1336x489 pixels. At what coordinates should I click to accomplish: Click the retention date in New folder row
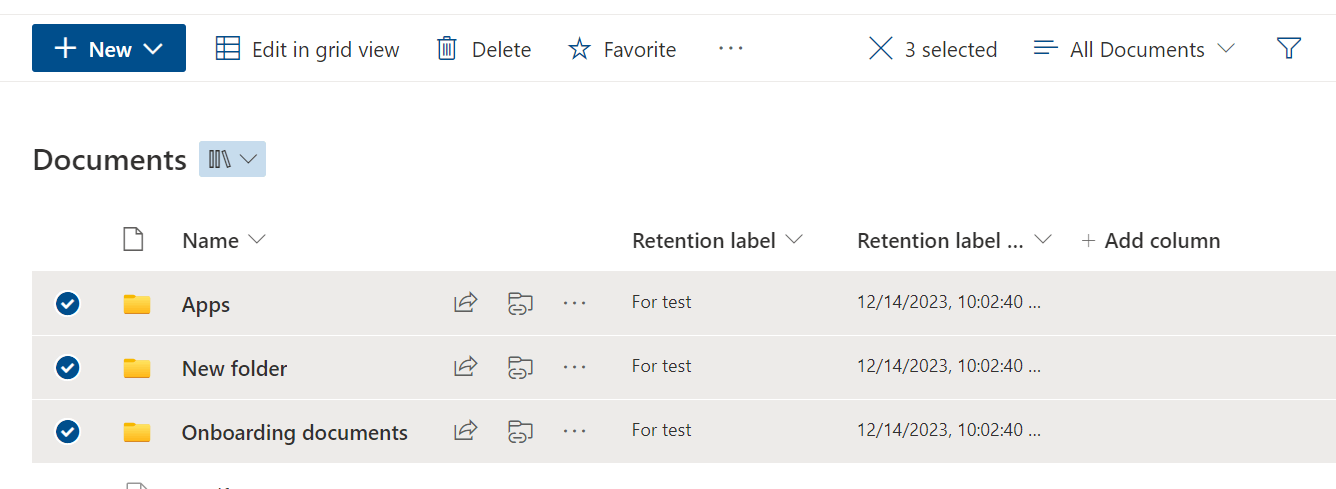coord(949,366)
